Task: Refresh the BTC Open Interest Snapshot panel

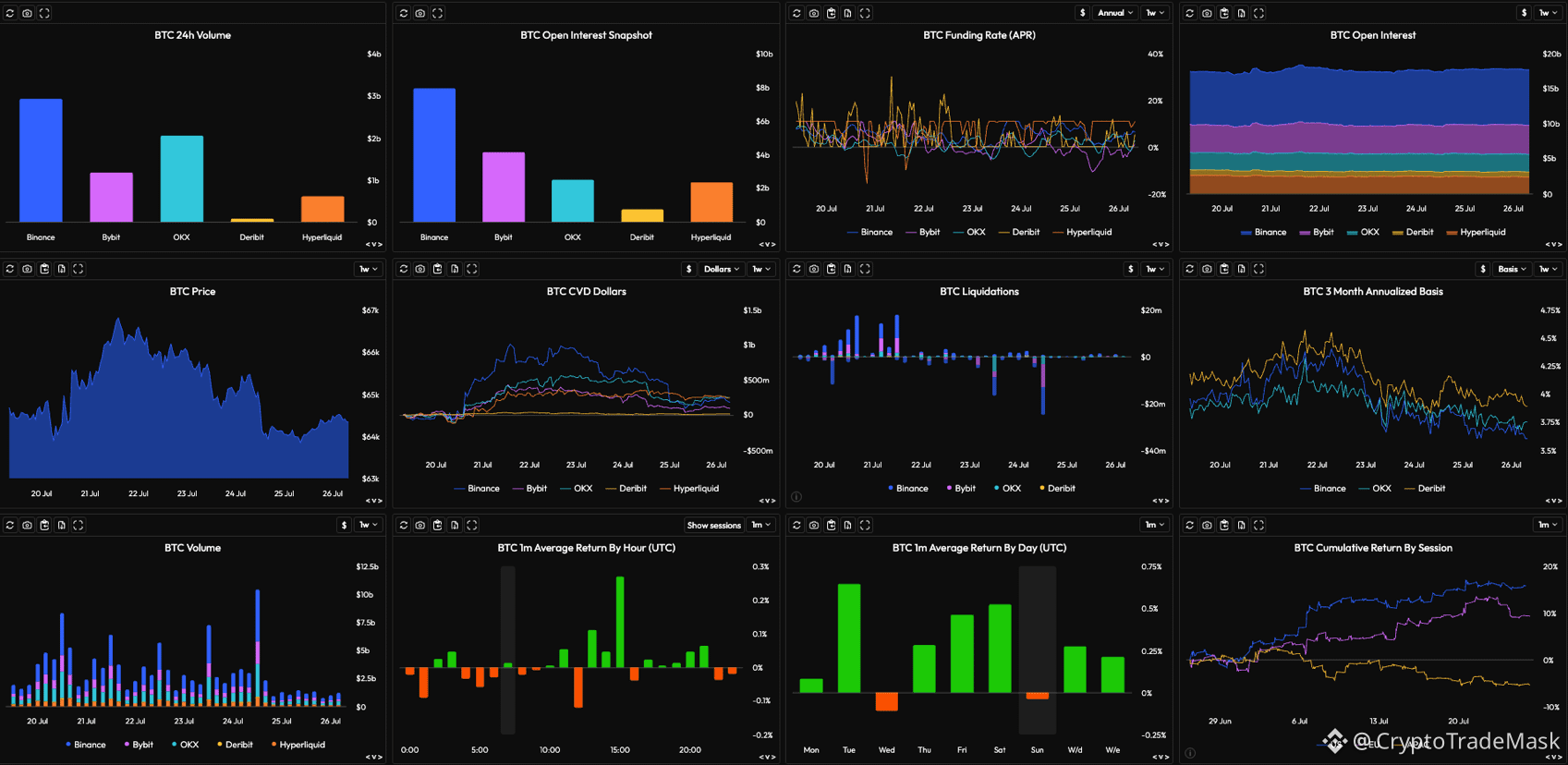Action: (404, 13)
